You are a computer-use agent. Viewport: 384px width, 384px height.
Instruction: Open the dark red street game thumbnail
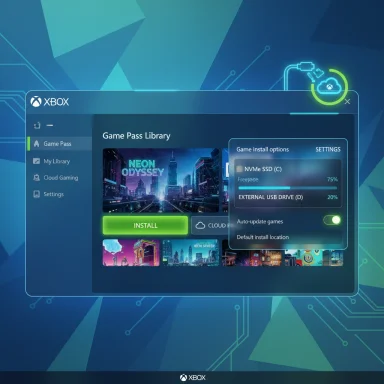point(252,257)
